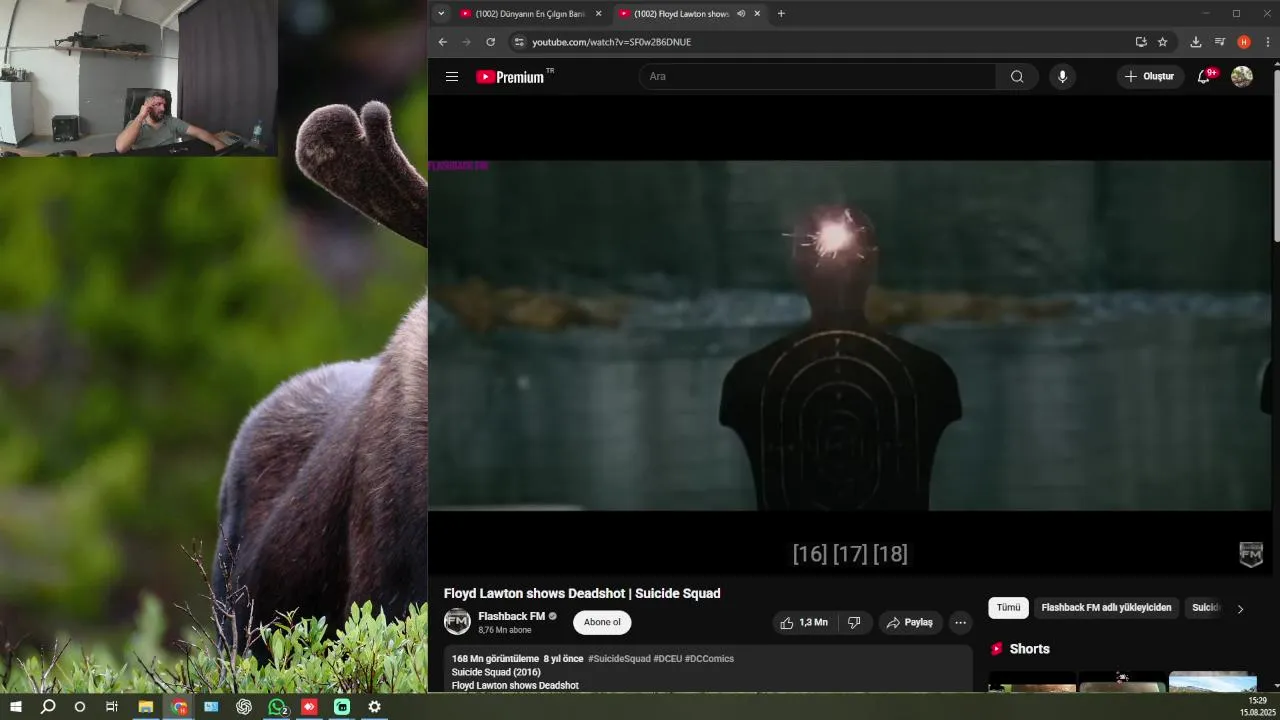The width and height of the screenshot is (1280, 720).
Task: Open Settings gear on the taskbar
Action: pyautogui.click(x=374, y=707)
